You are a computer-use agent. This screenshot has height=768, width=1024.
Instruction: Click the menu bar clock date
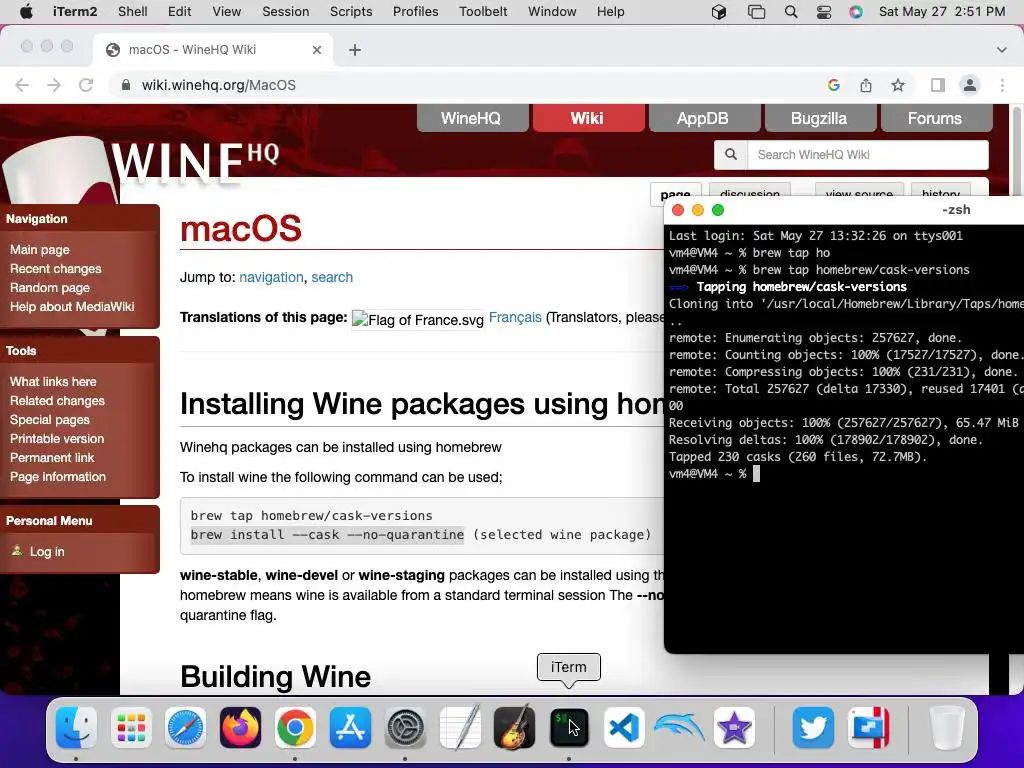click(x=942, y=12)
